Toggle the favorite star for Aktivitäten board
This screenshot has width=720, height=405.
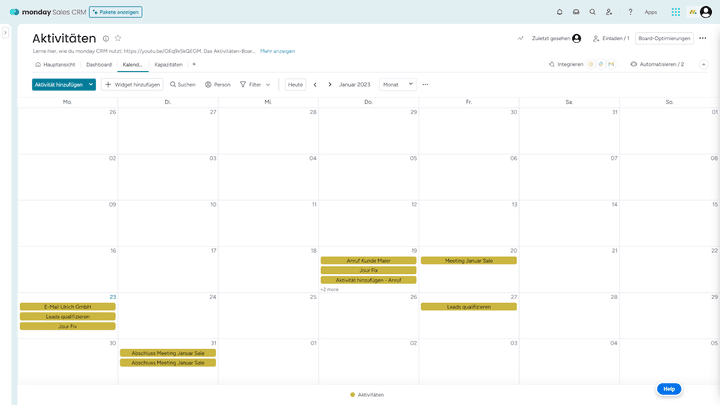click(118, 38)
